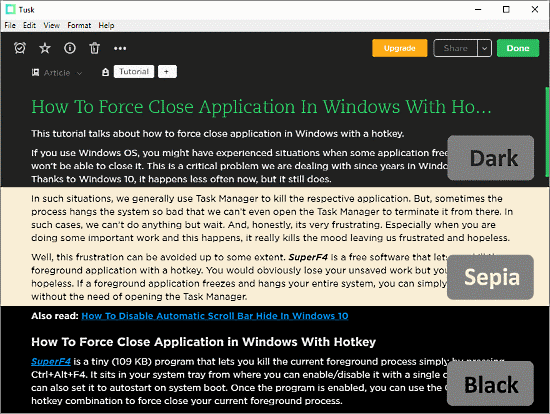Add note to shortcuts with star icon

(x=45, y=48)
